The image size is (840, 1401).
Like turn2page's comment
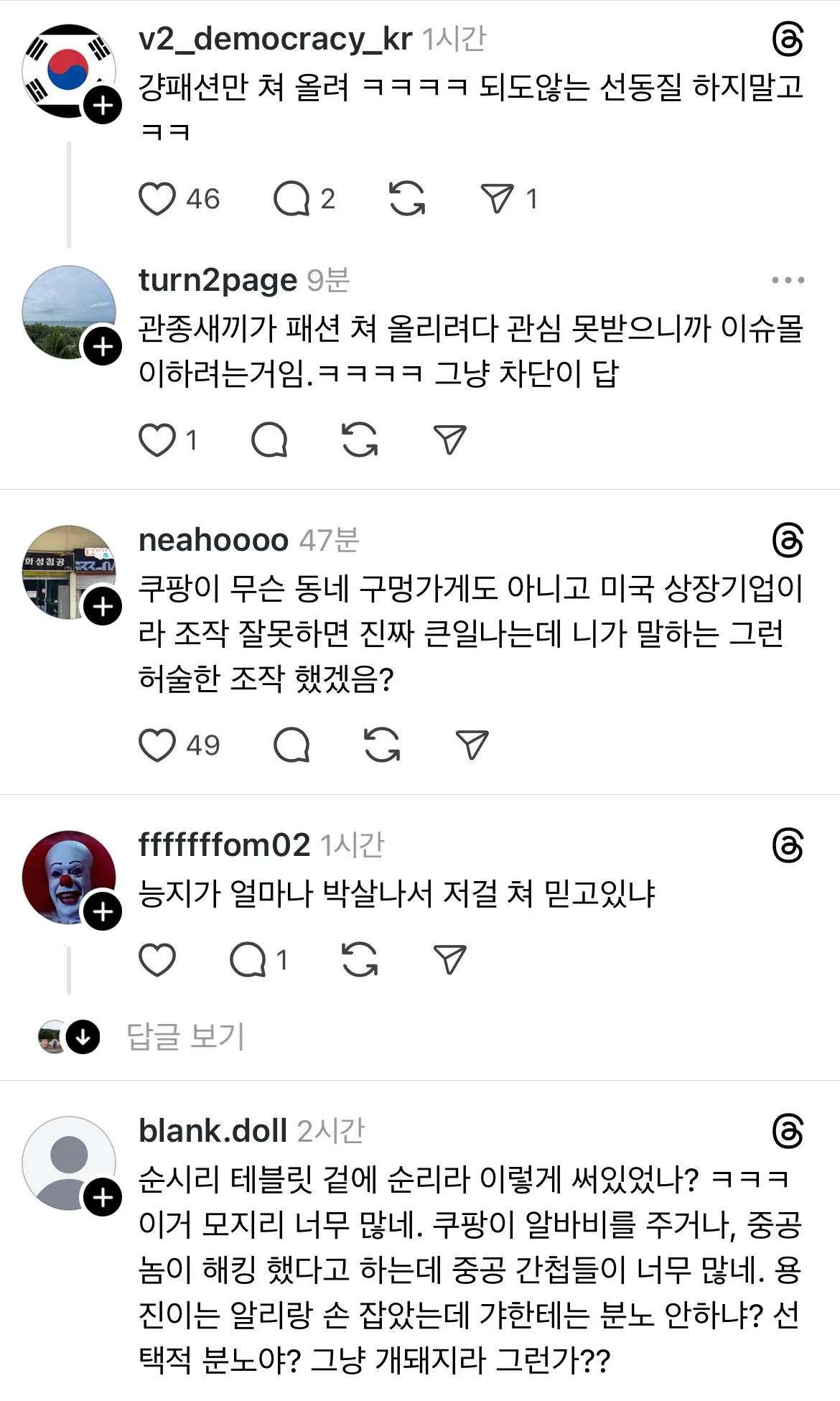click(x=157, y=440)
